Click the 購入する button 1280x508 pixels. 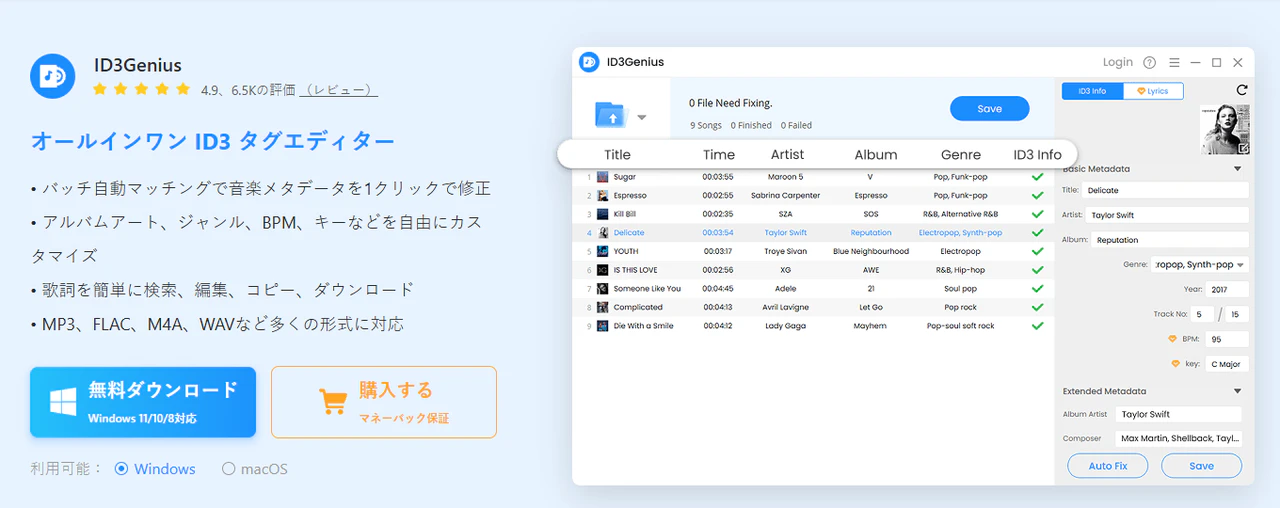[384, 402]
